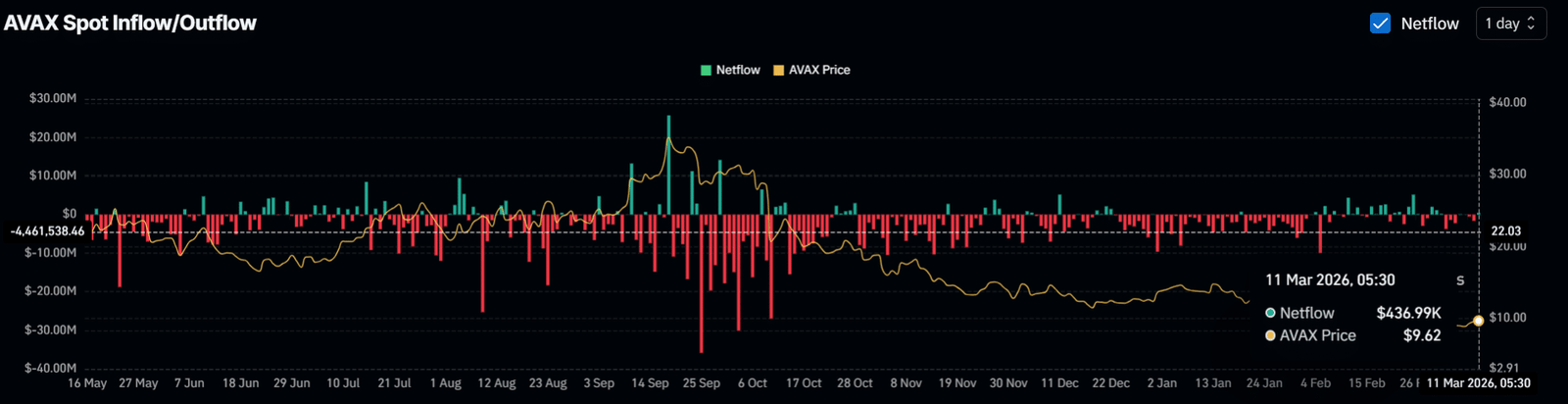Hide the Netflow series via legend label

738,71
